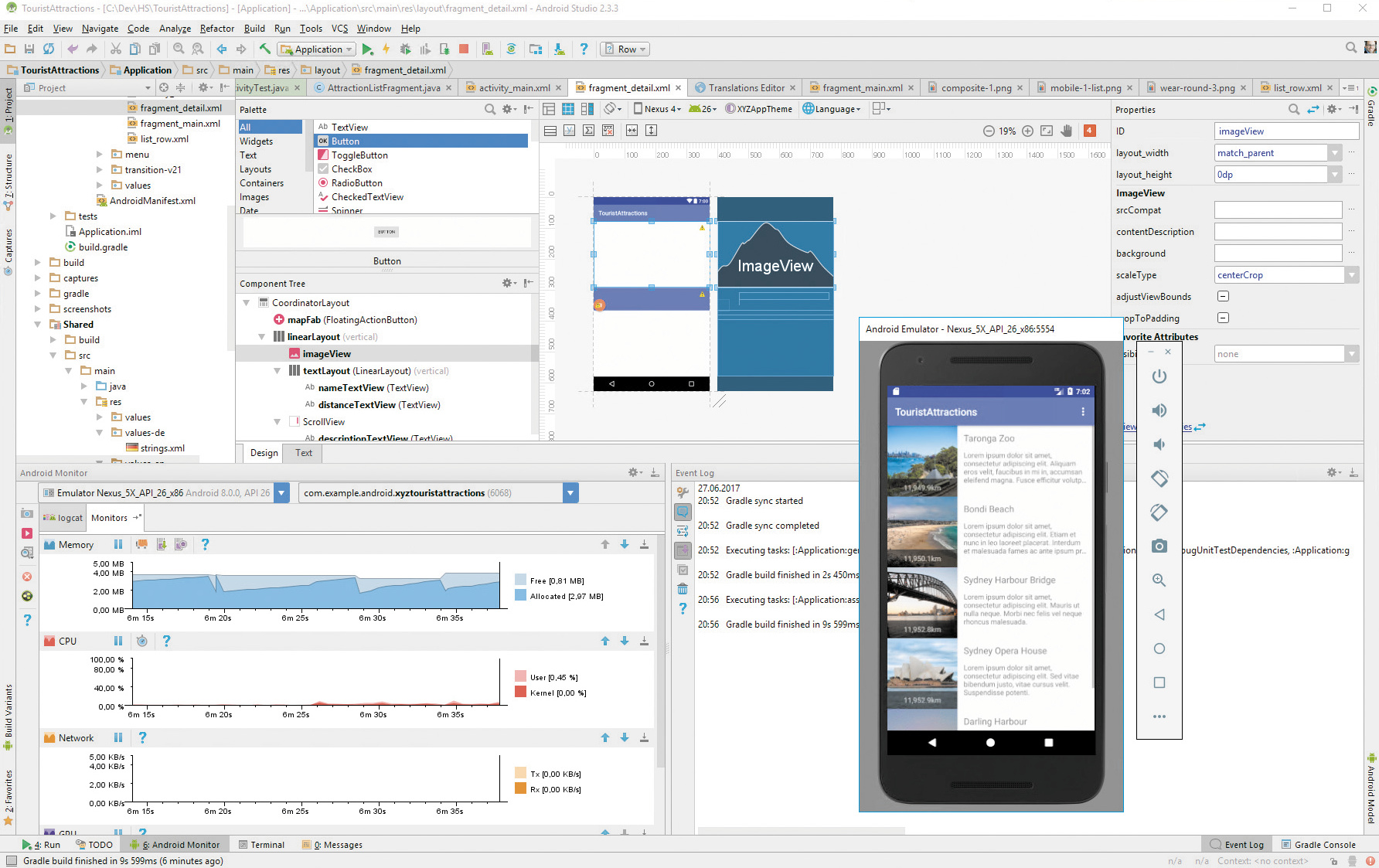This screenshot has width=1379, height=868.
Task: Open the Terminal tool window
Action: (x=261, y=845)
